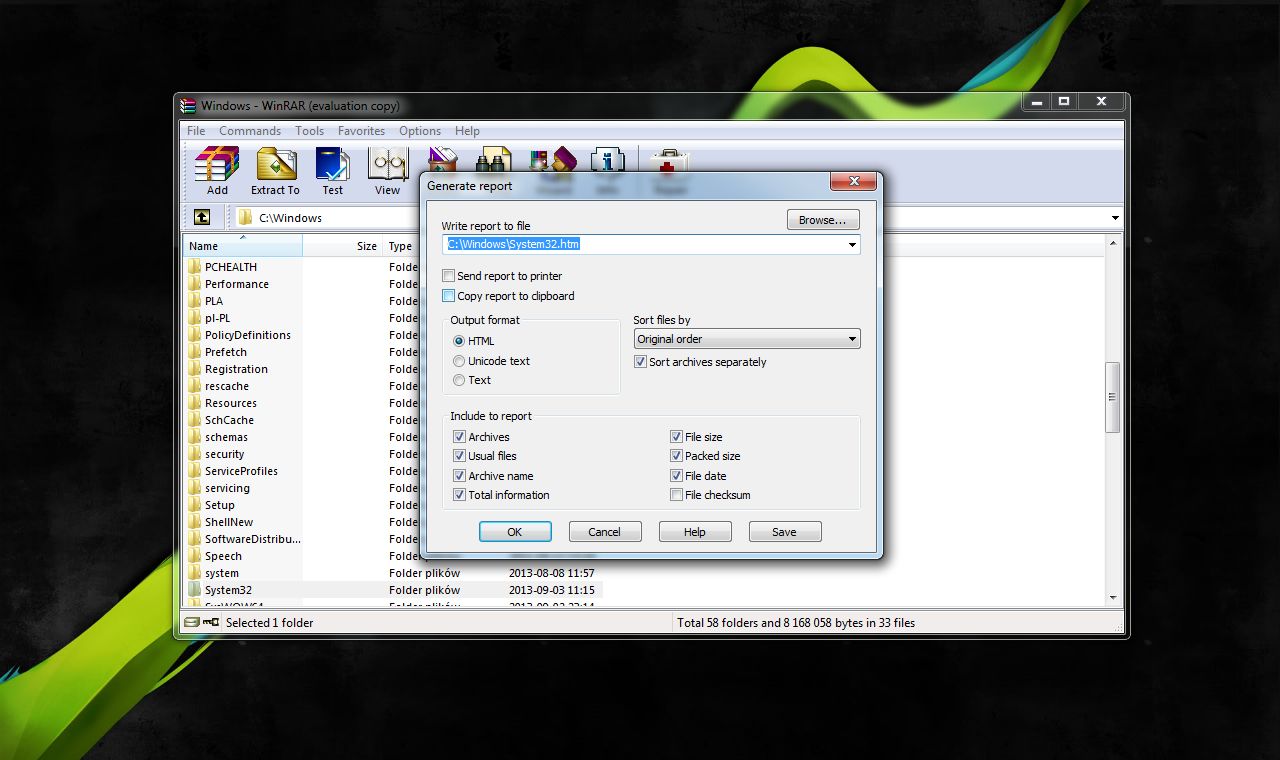Click the file list vertical scrollbar thumb
Viewport: 1280px width, 760px height.
[x=1112, y=397]
